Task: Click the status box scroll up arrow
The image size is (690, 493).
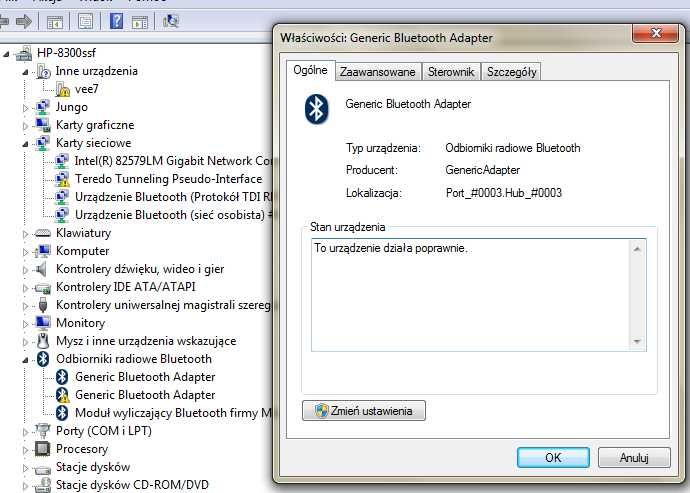Action: point(637,250)
